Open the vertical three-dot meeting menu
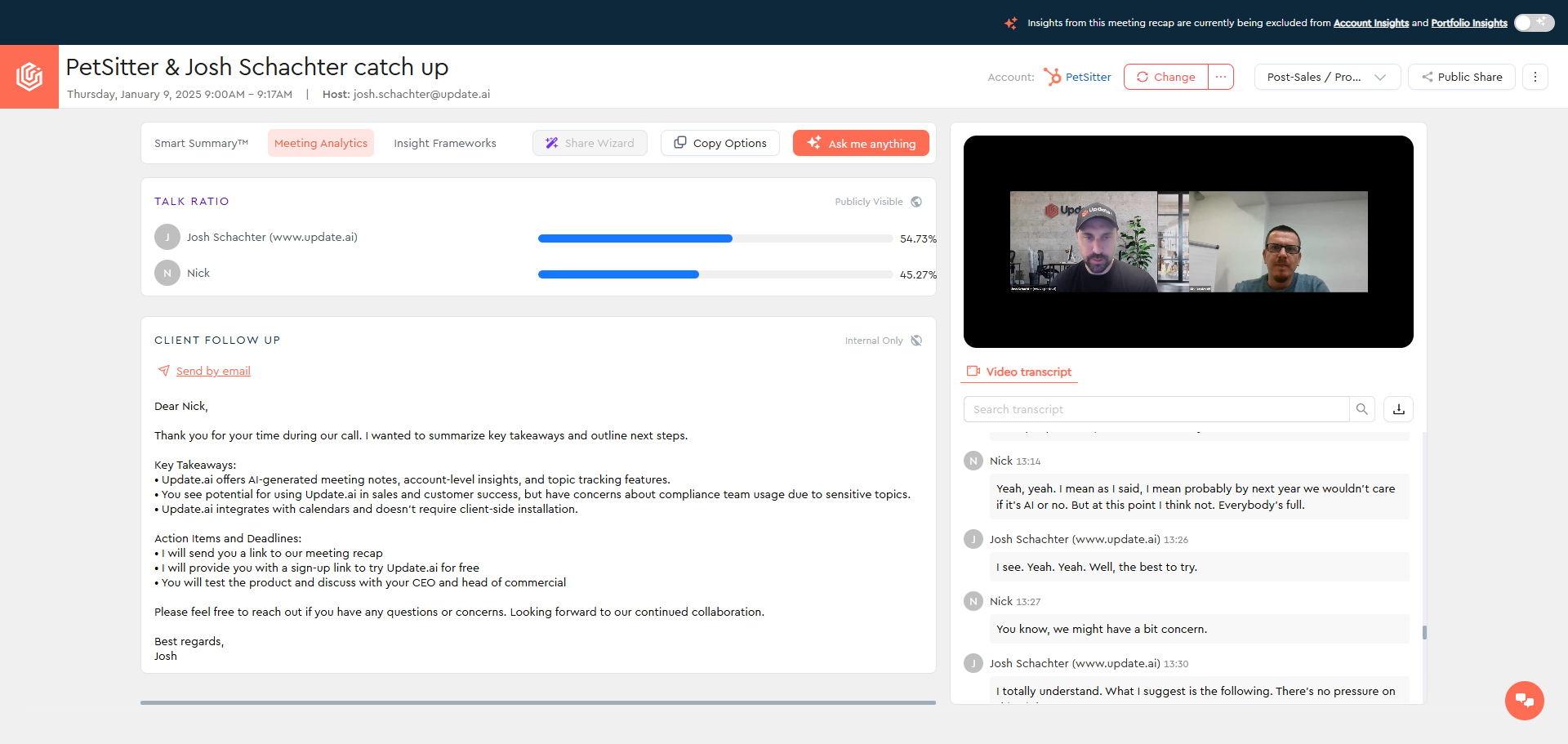 1535,77
